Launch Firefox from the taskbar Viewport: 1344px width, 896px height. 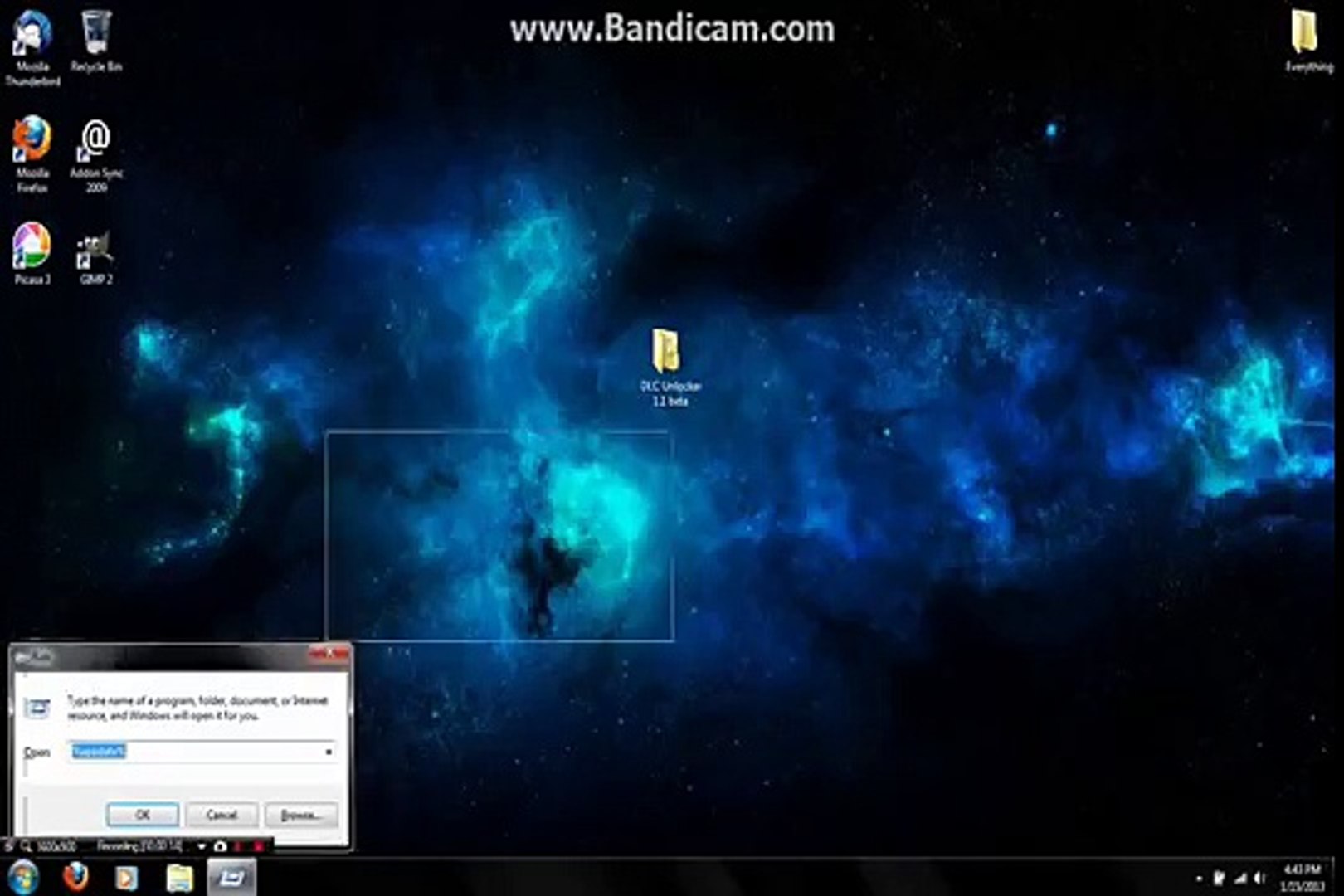(75, 877)
